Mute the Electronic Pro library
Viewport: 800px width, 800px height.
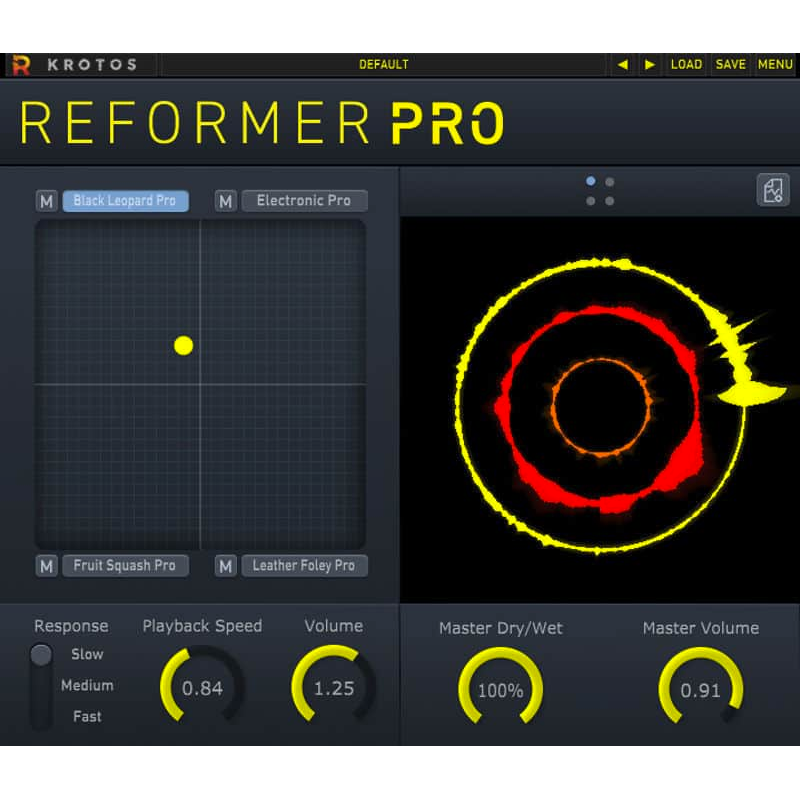tap(226, 201)
